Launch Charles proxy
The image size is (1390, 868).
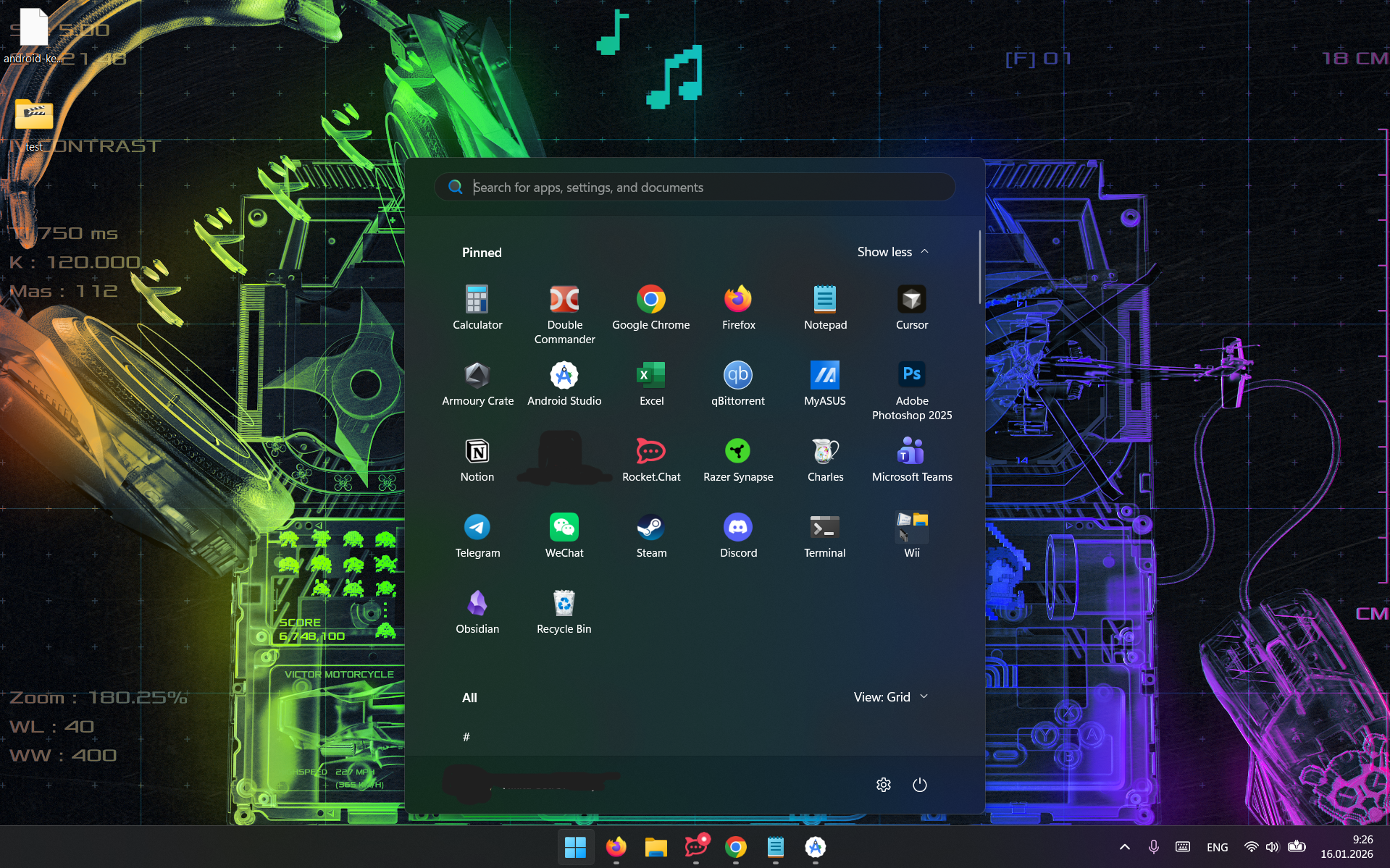(x=825, y=460)
